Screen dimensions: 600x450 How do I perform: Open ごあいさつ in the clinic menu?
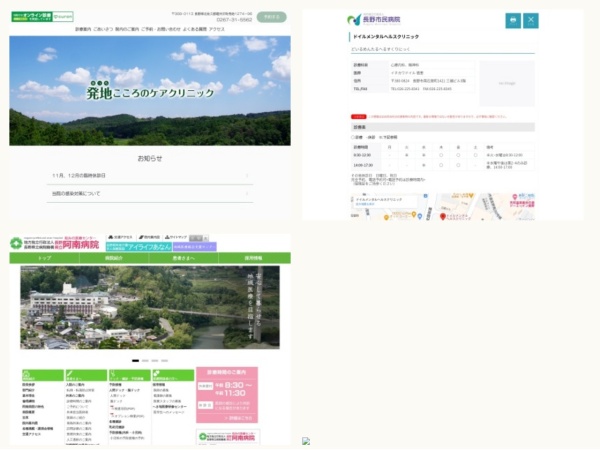[103, 29]
